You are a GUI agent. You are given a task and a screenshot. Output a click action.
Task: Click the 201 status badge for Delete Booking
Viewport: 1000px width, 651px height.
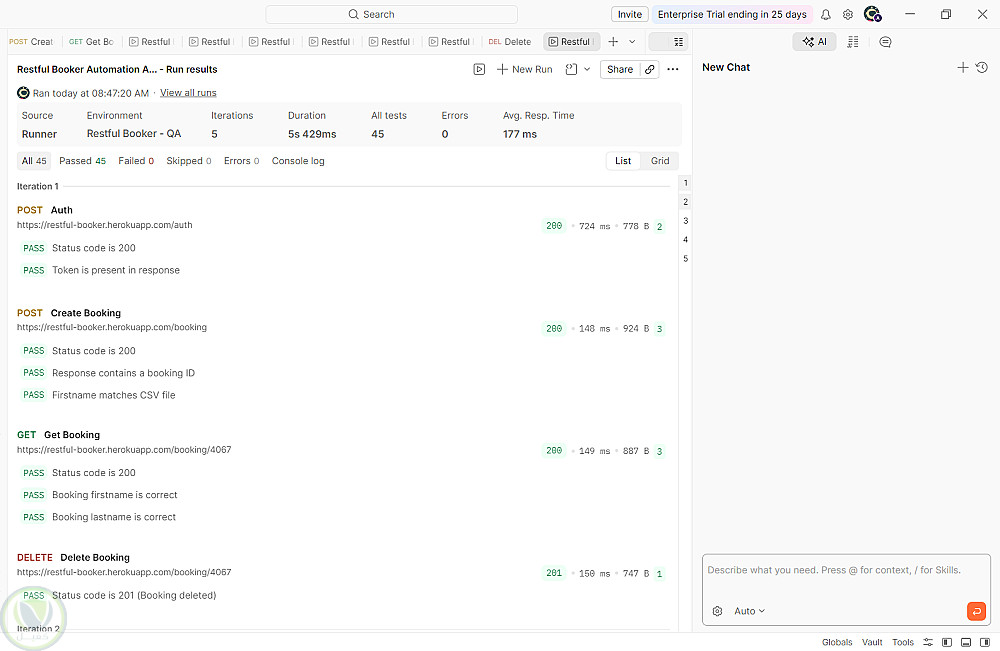pyautogui.click(x=554, y=573)
